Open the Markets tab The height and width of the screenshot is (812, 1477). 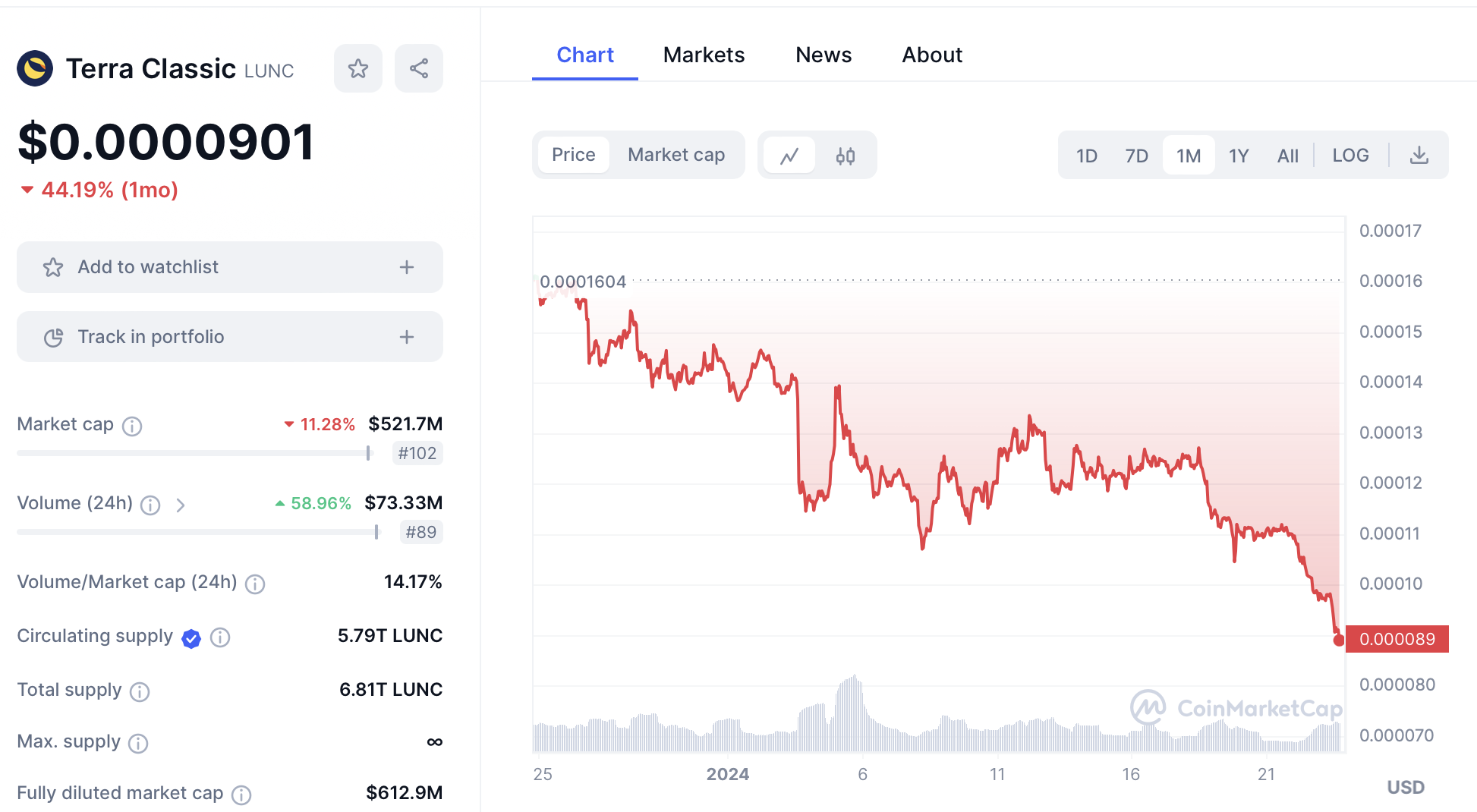point(704,55)
